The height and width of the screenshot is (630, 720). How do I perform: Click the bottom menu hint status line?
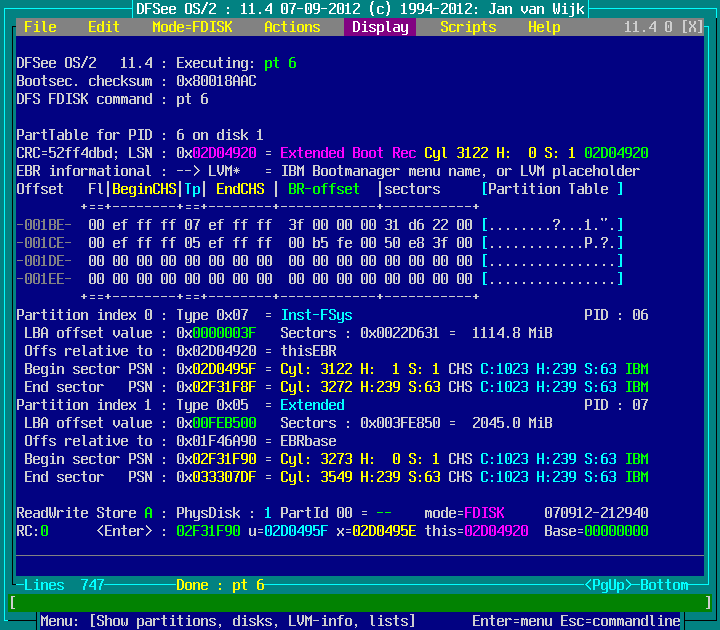[360, 621]
